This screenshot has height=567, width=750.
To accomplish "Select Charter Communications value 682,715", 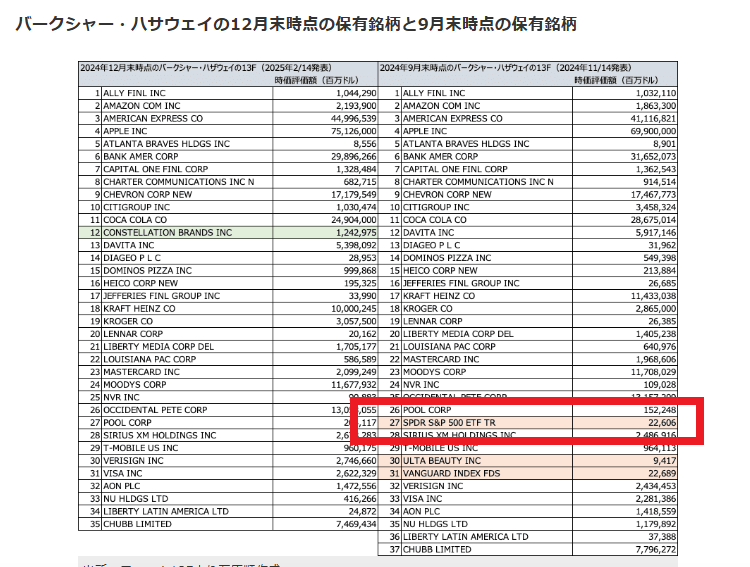I will point(360,182).
